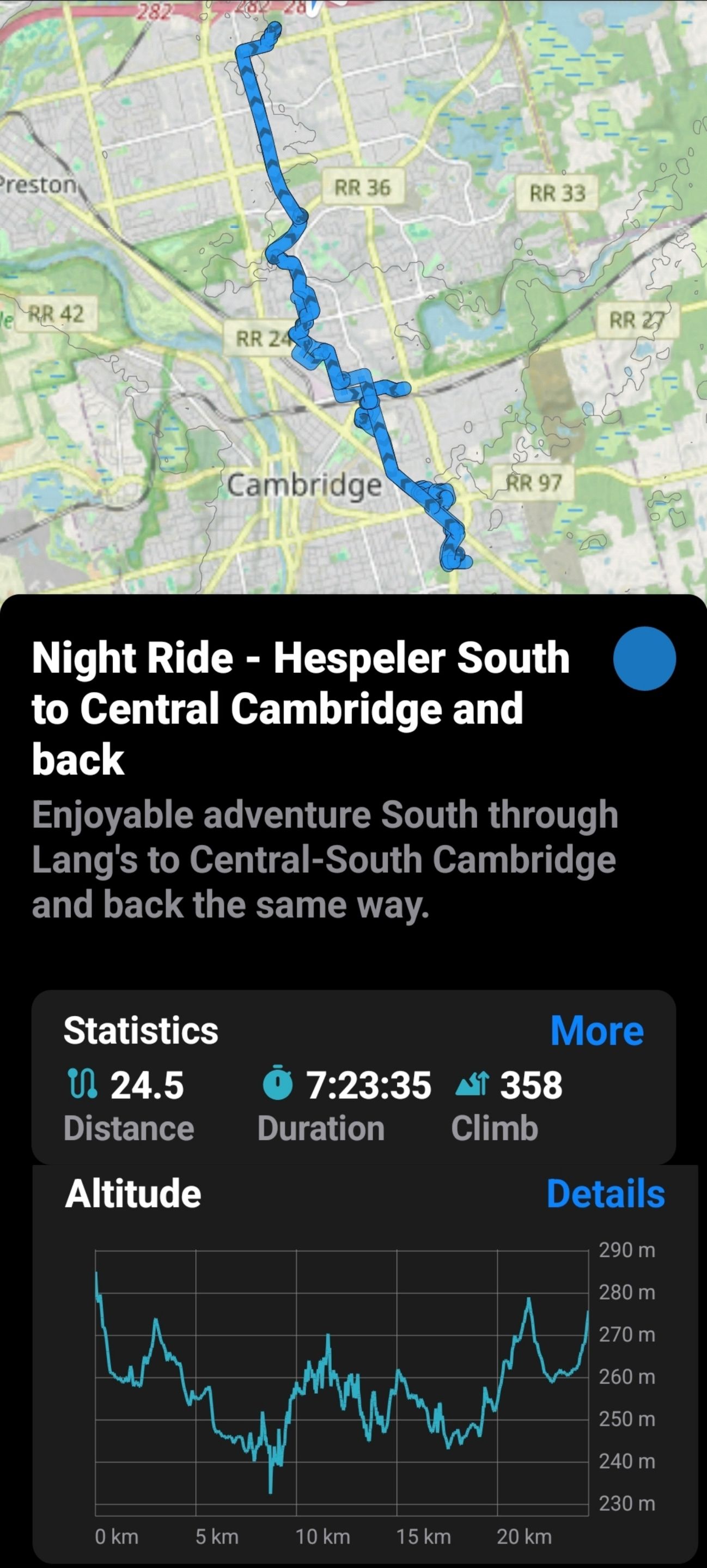Viewport: 707px width, 1568px height.
Task: Tap the blue track color circle
Action: point(644,658)
